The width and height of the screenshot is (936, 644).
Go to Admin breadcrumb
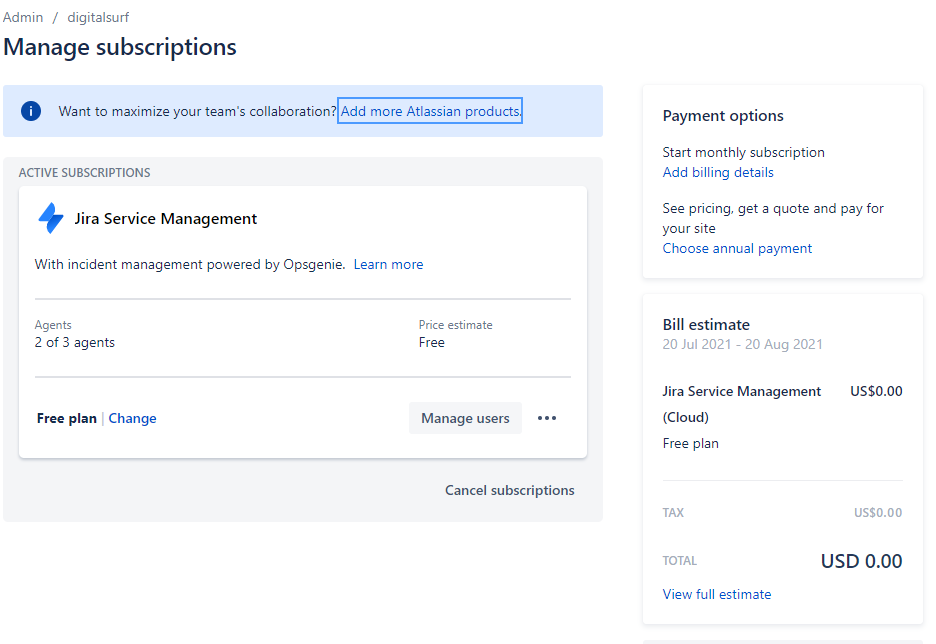(23, 17)
